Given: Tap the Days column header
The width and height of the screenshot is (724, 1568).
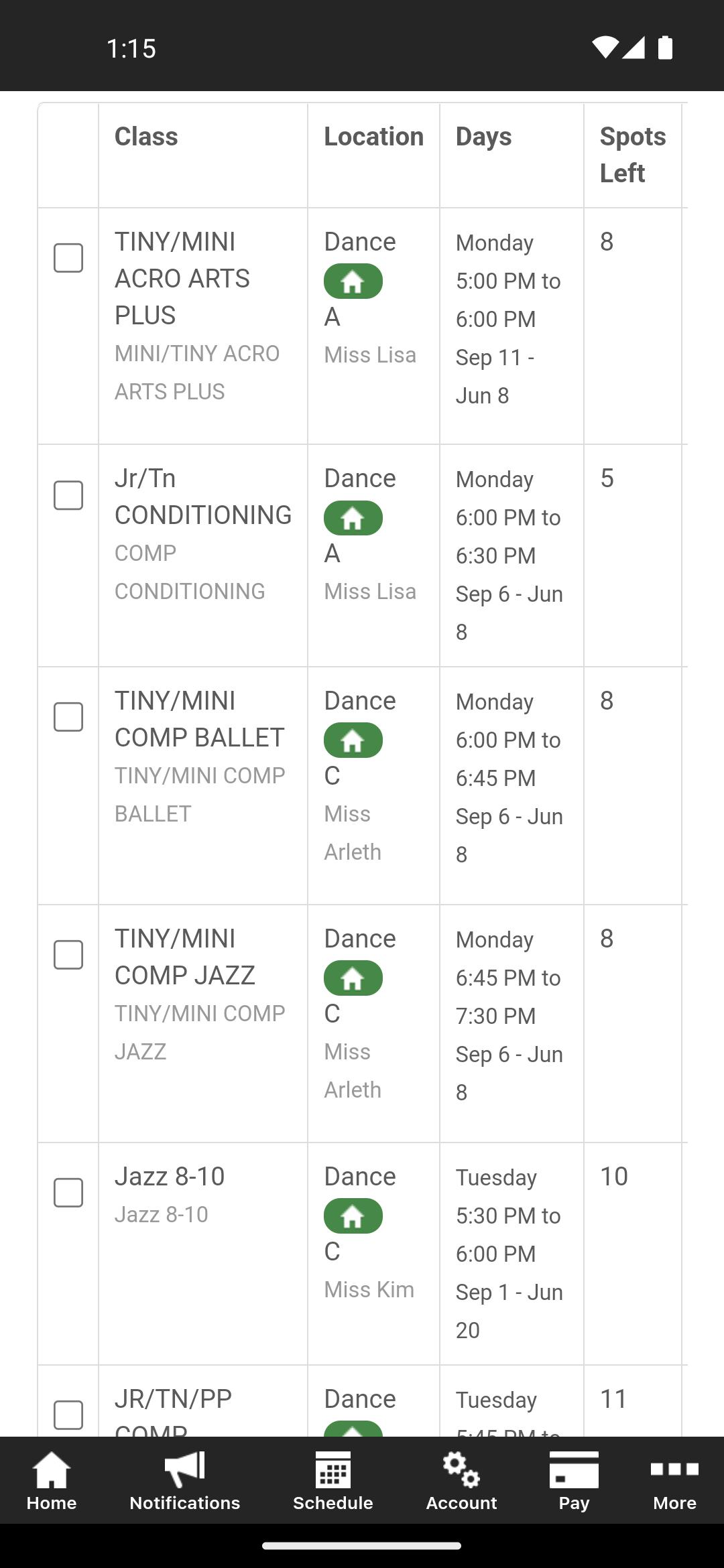Looking at the screenshot, I should pyautogui.click(x=483, y=137).
